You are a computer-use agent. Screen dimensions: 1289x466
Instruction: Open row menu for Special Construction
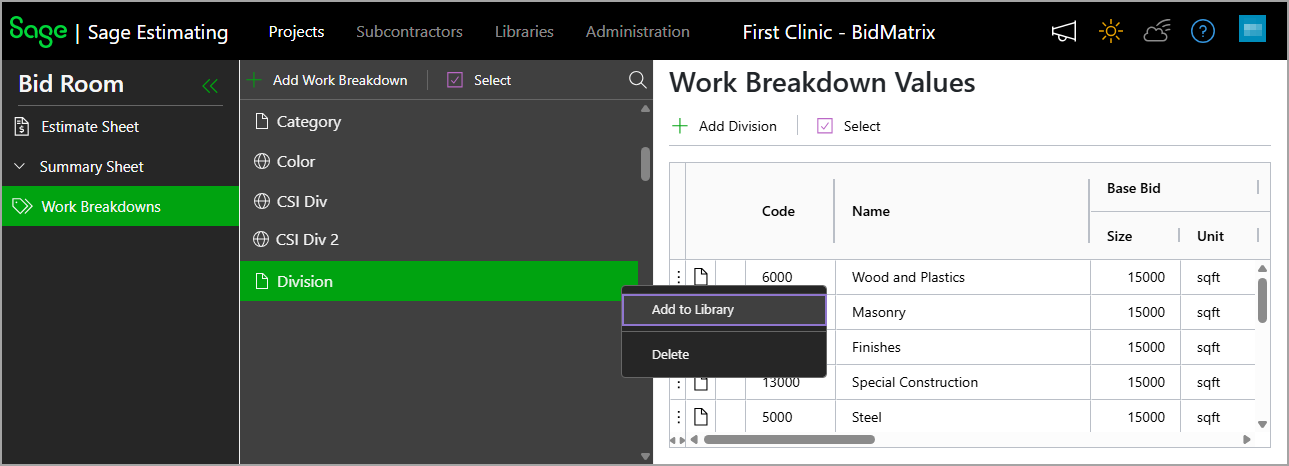(x=678, y=382)
